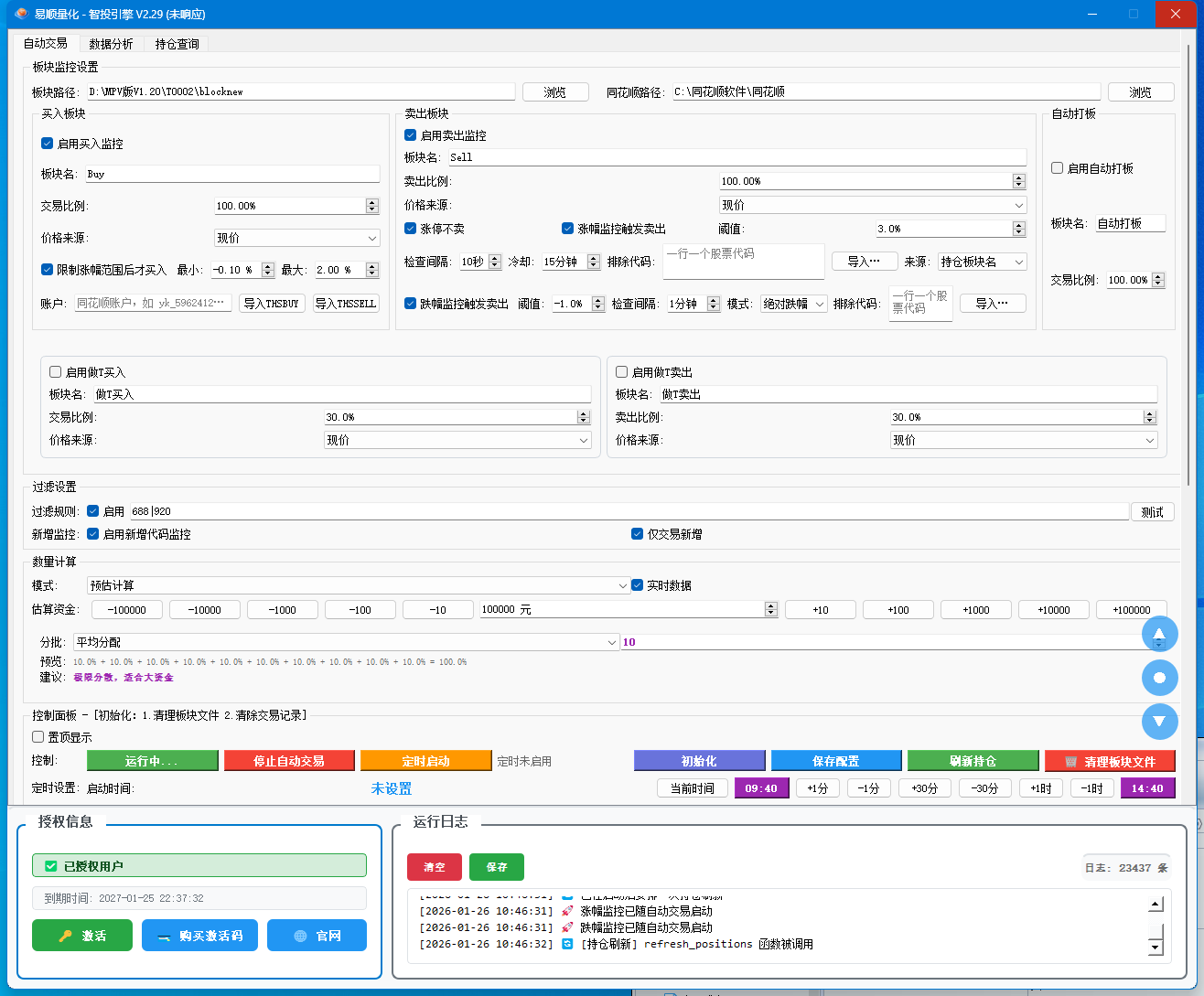Screen dimensions: 1204x996
Task: Click the floating center-dot circle button
Action: (x=1159, y=678)
